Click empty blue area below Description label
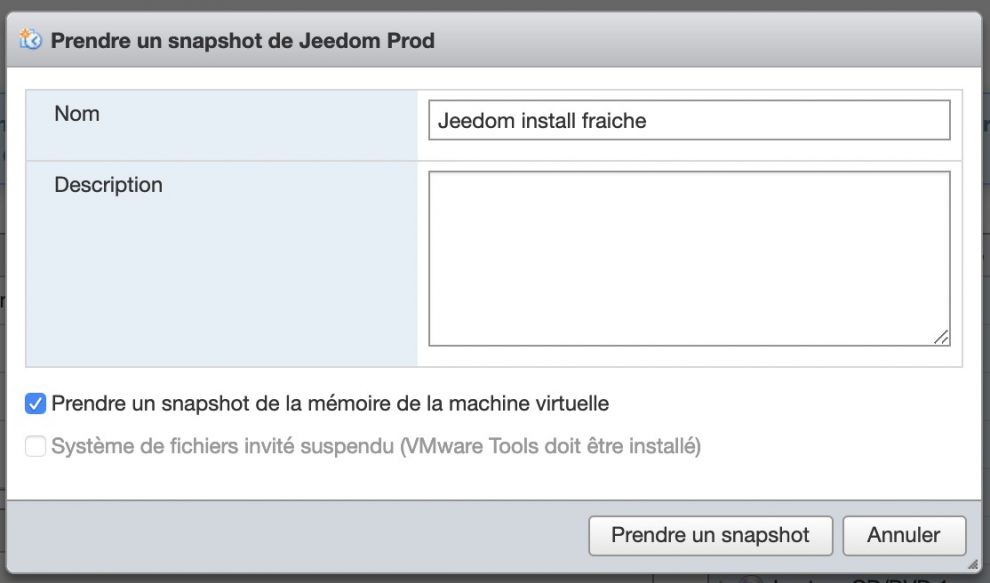The width and height of the screenshot is (990, 583). point(221,284)
